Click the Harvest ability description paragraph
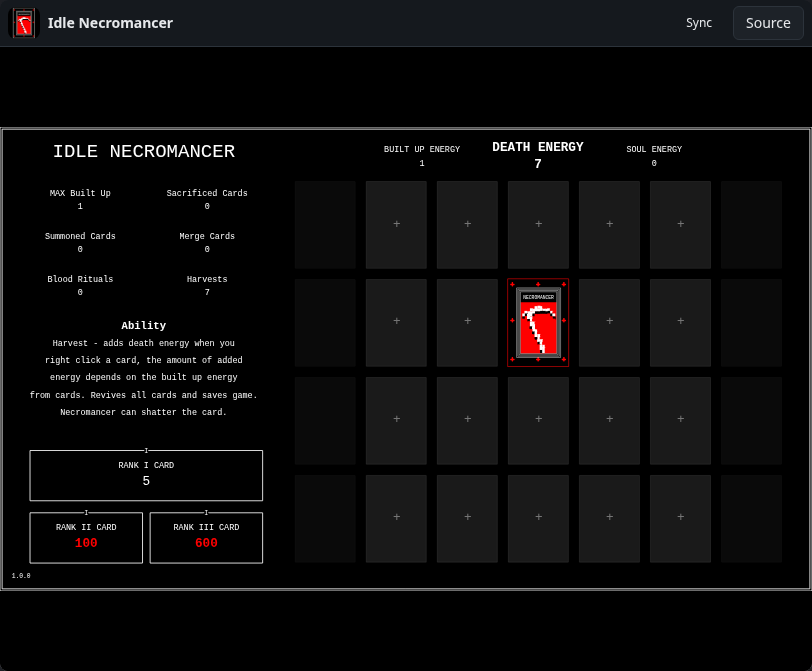 143,377
